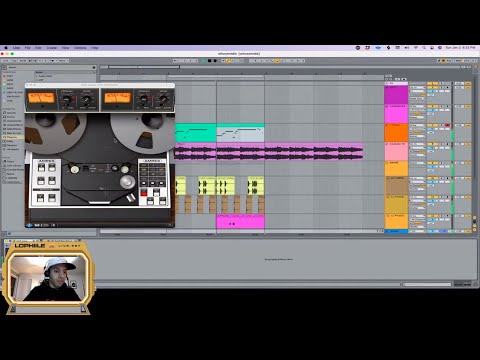Click the UAD logo in the plugin footer

[x=29, y=225]
